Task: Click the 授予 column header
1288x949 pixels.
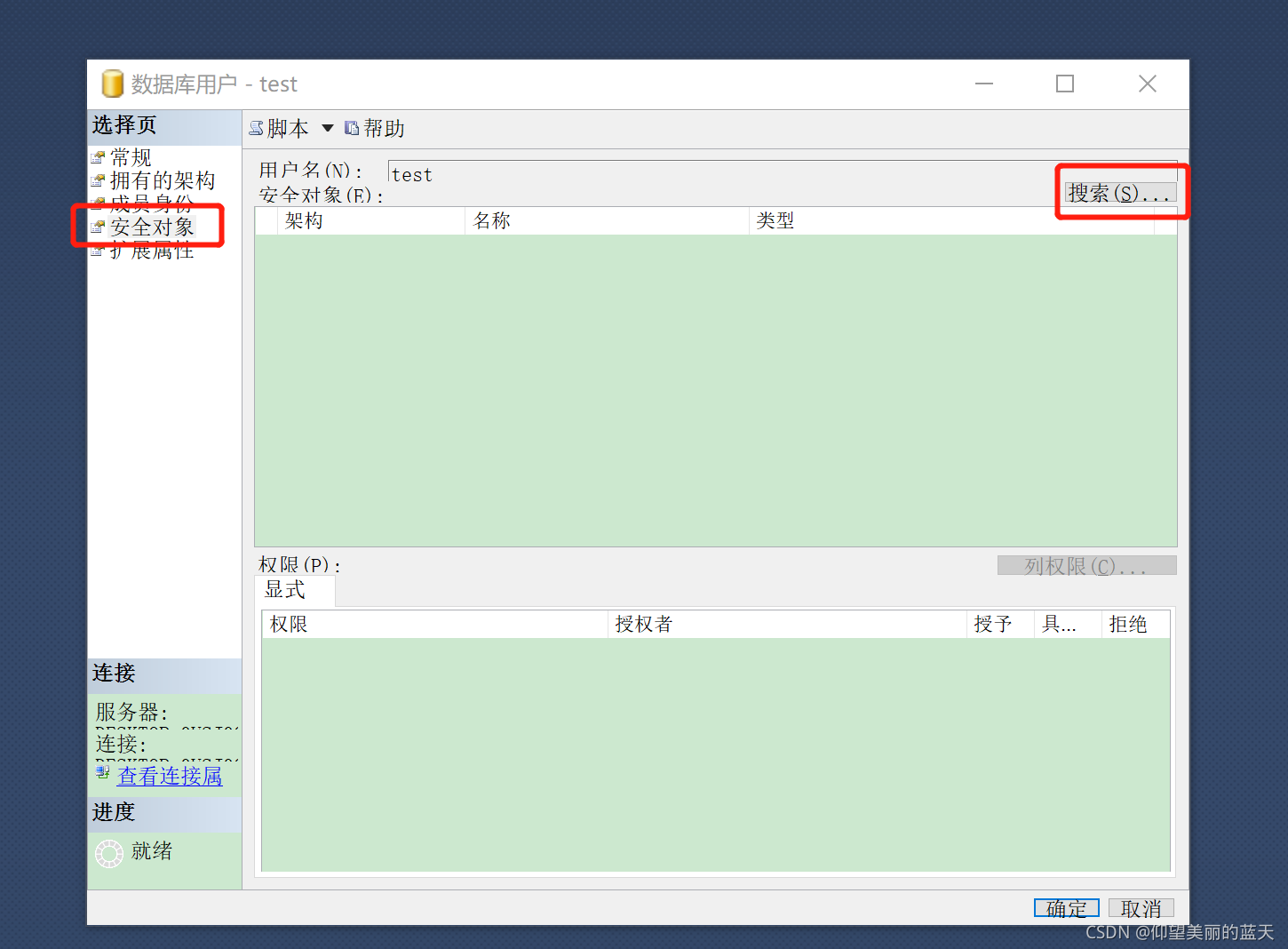Action: click(1000, 624)
